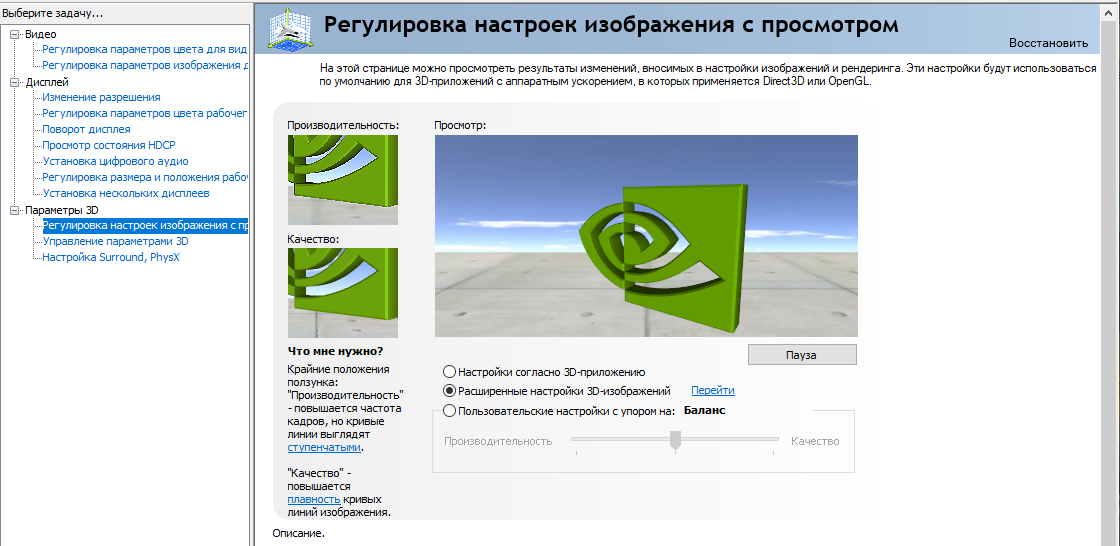Open Управление параметрами 3D
The image size is (1120, 546).
[115, 242]
